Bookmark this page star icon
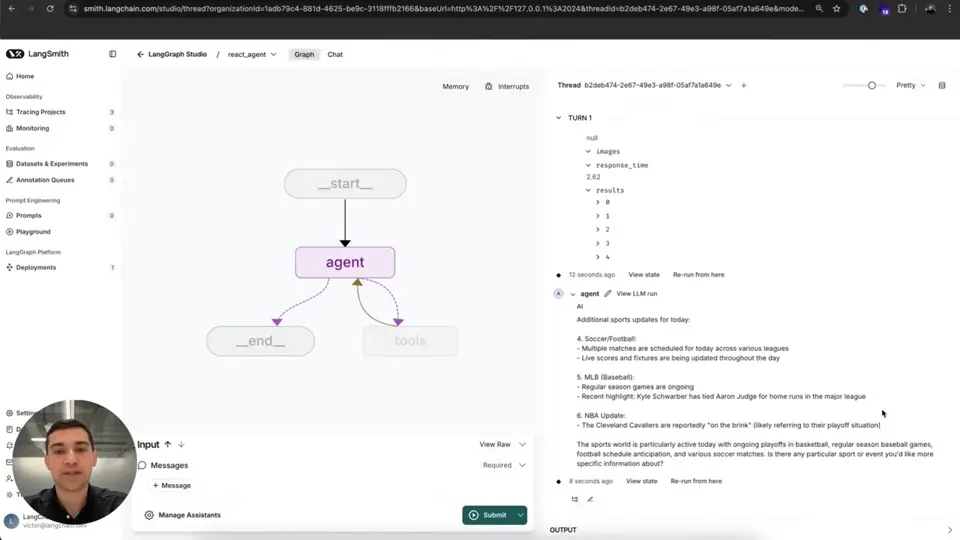 click(836, 9)
